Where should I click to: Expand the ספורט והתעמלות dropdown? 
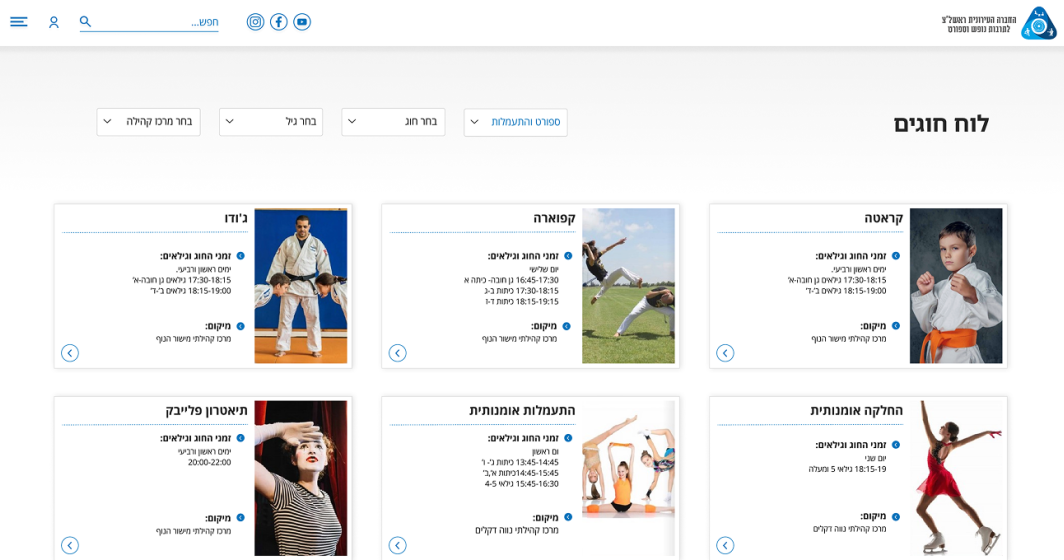[x=515, y=122]
